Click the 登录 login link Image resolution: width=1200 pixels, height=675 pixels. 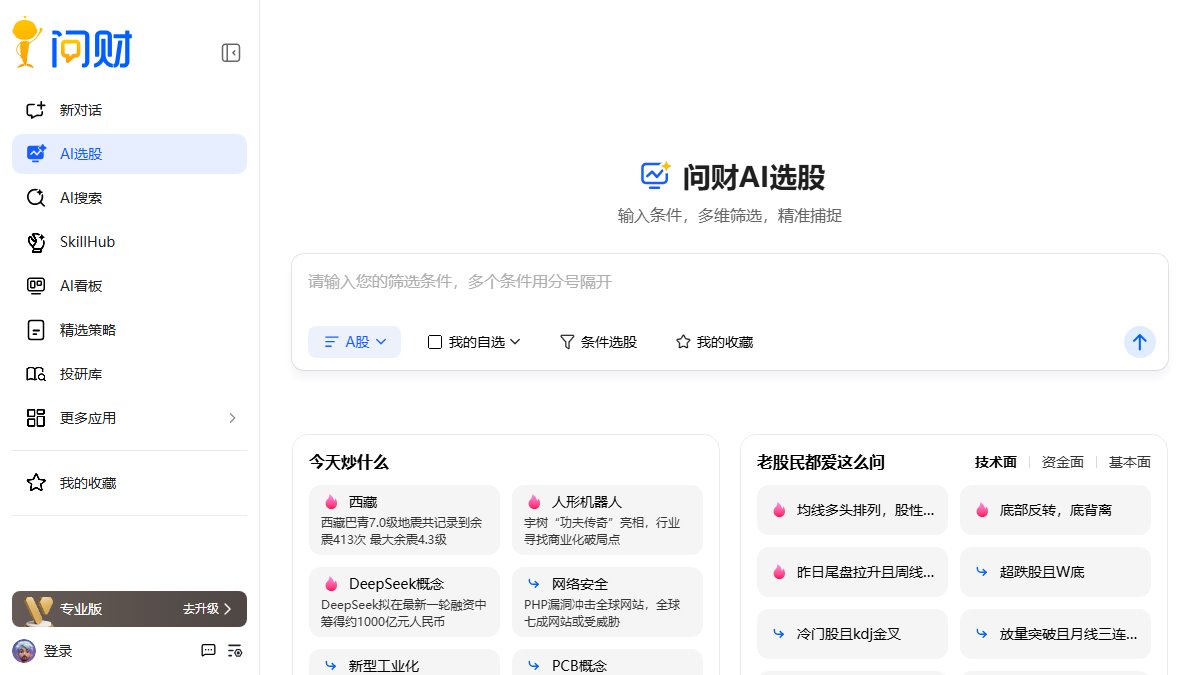coord(58,651)
